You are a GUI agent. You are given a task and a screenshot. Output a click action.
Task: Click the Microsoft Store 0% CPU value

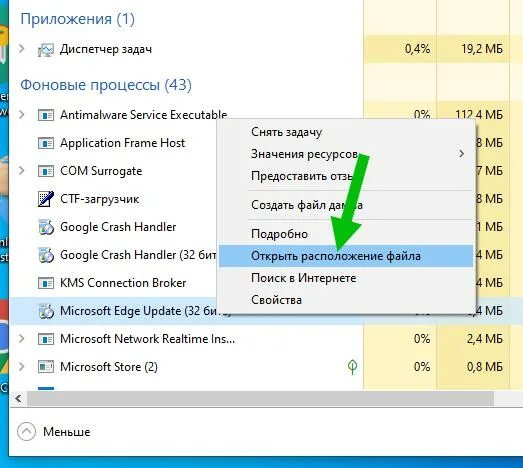(422, 367)
